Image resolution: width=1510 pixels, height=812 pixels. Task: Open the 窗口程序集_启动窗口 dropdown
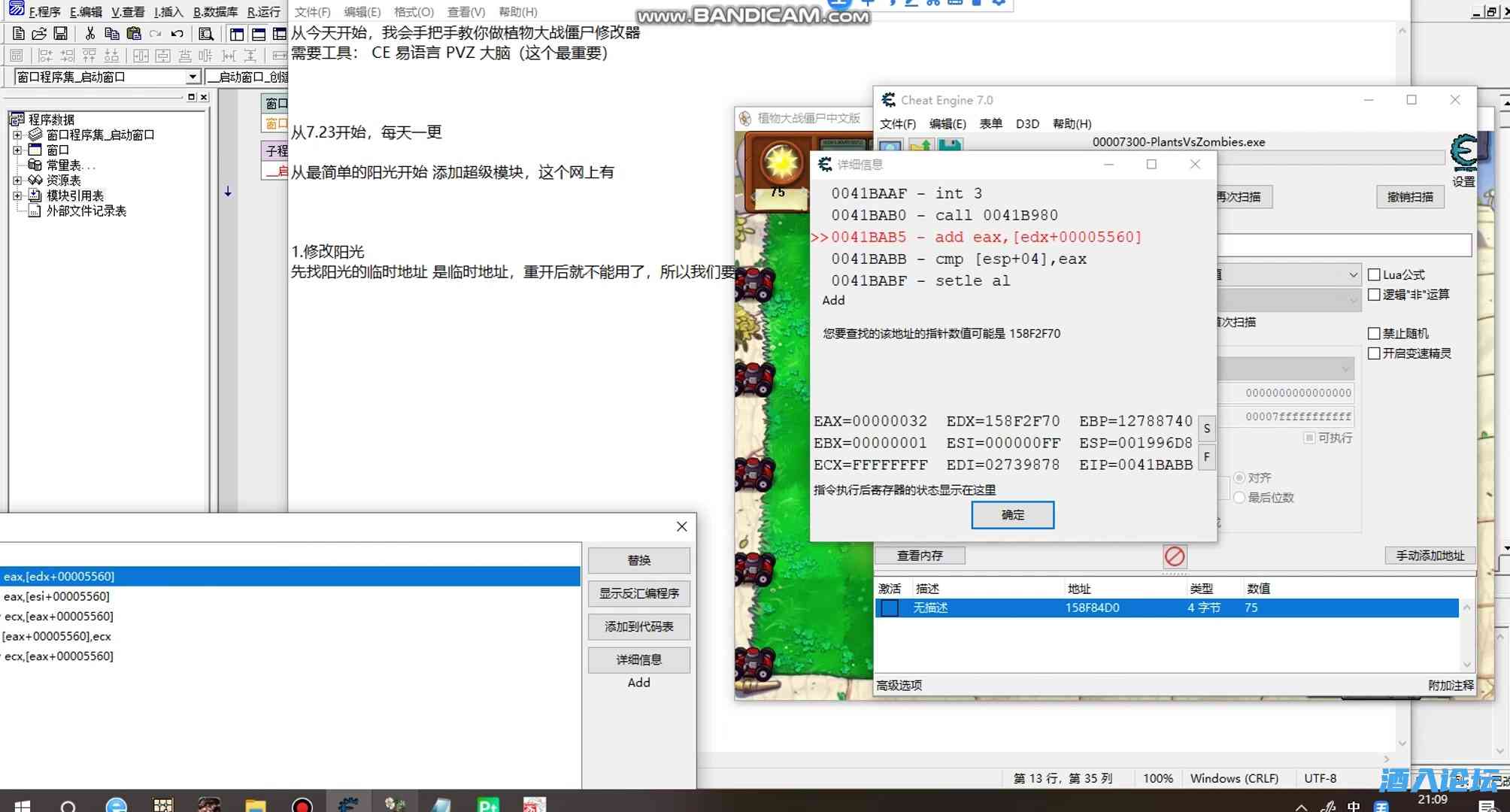[193, 76]
